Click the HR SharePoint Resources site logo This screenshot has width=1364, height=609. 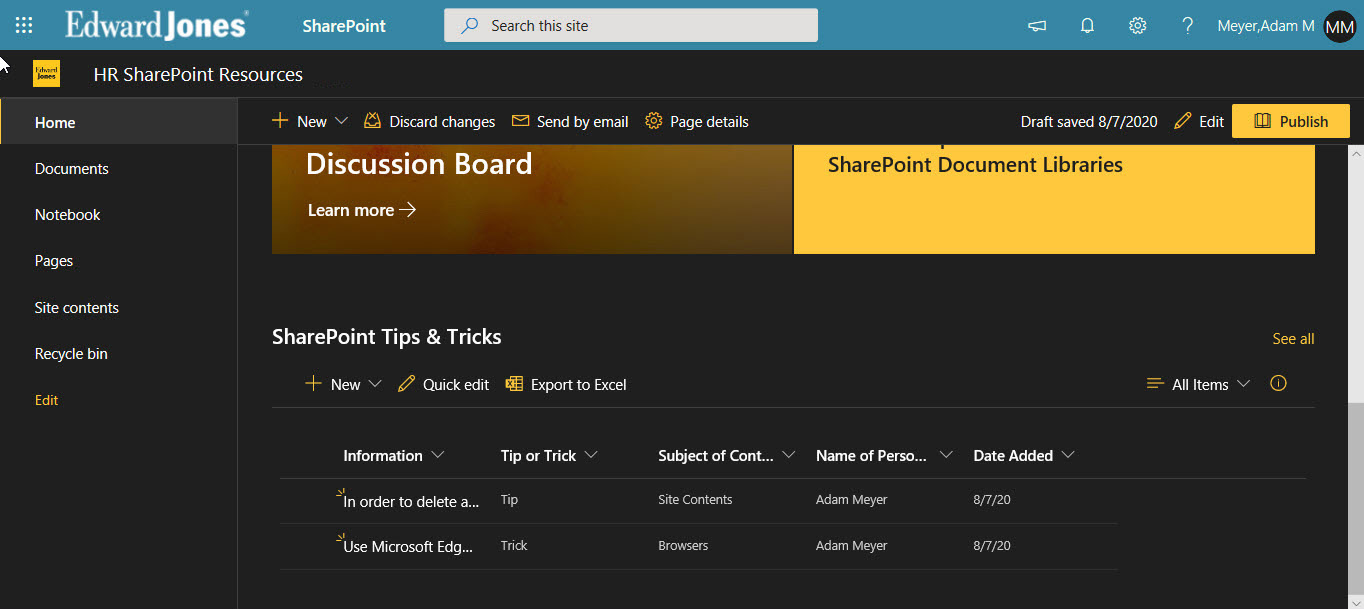(x=46, y=74)
